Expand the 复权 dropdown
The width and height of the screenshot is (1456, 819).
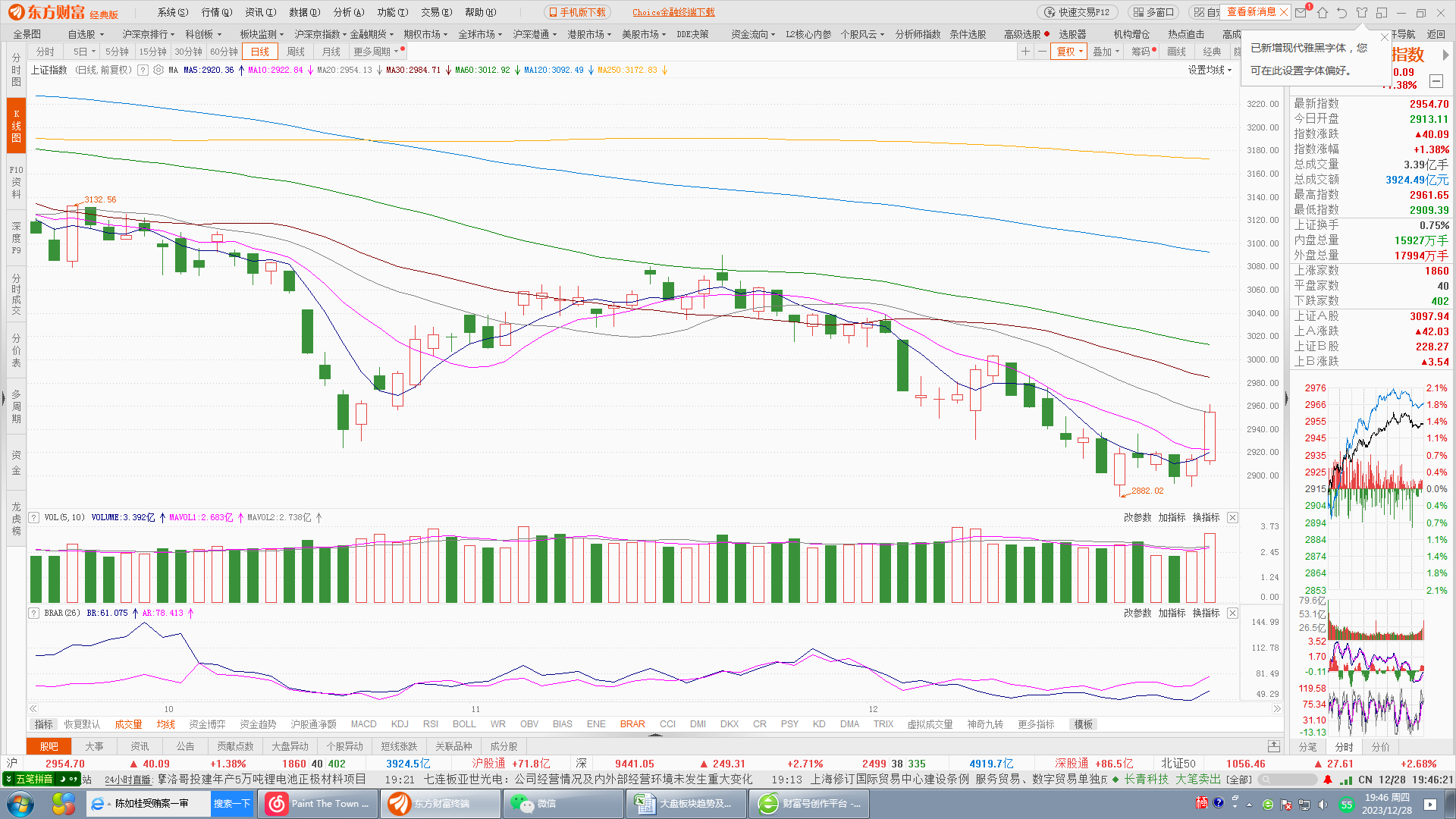tap(1070, 52)
